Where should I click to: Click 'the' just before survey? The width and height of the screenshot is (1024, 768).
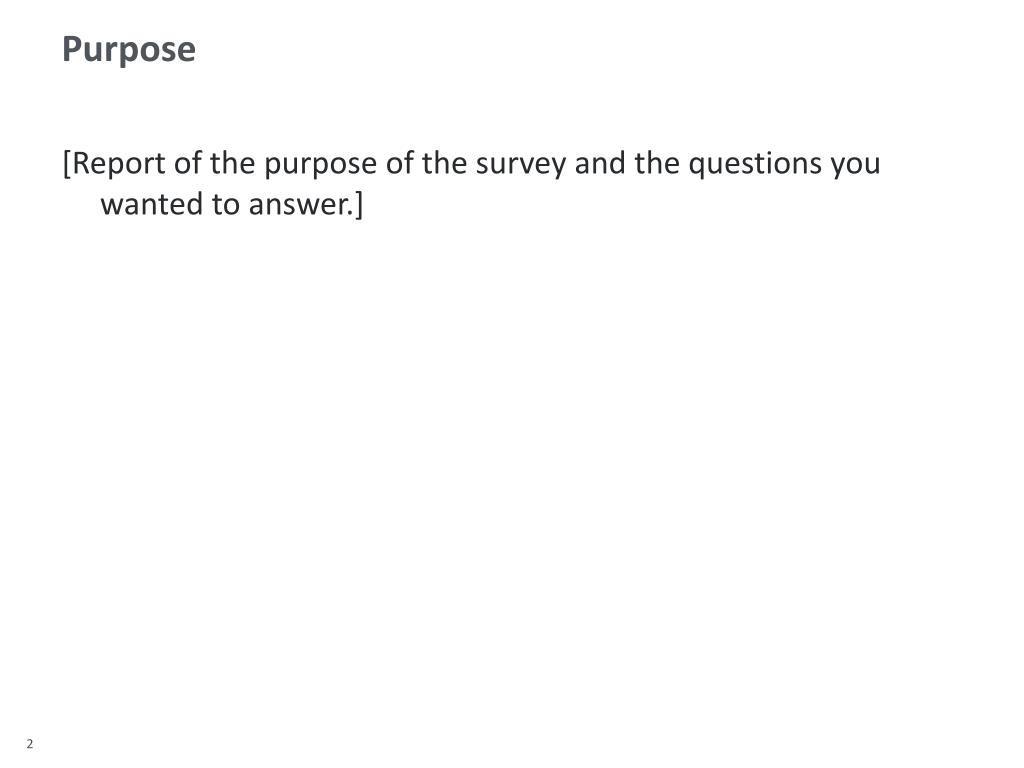444,163
